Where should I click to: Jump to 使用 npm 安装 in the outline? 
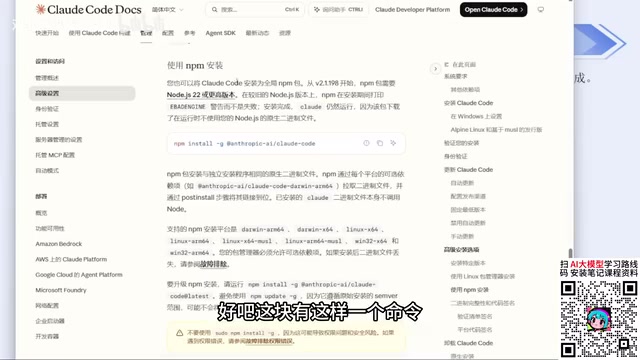[x=469, y=290]
